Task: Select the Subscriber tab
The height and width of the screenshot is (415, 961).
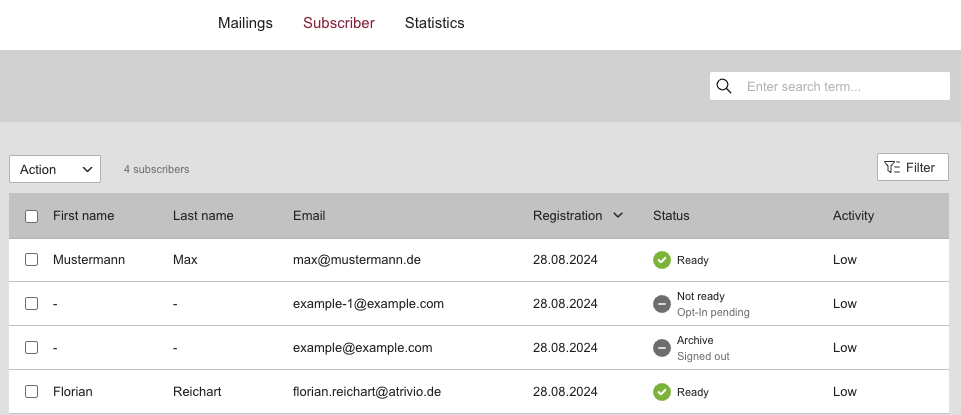Action: [x=339, y=23]
